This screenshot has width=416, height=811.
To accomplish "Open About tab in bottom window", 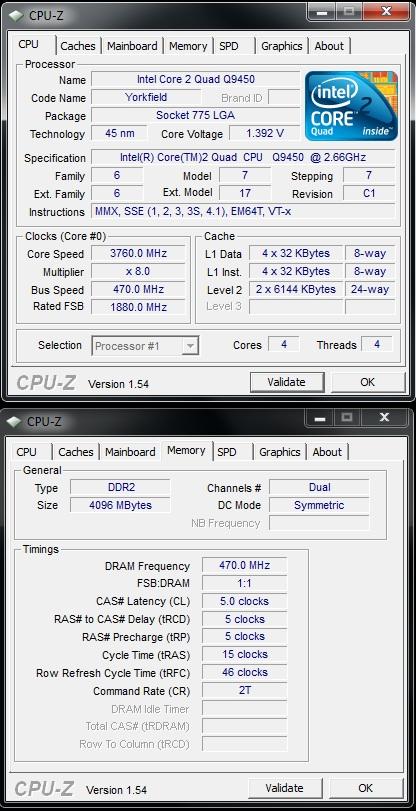I will [327, 452].
